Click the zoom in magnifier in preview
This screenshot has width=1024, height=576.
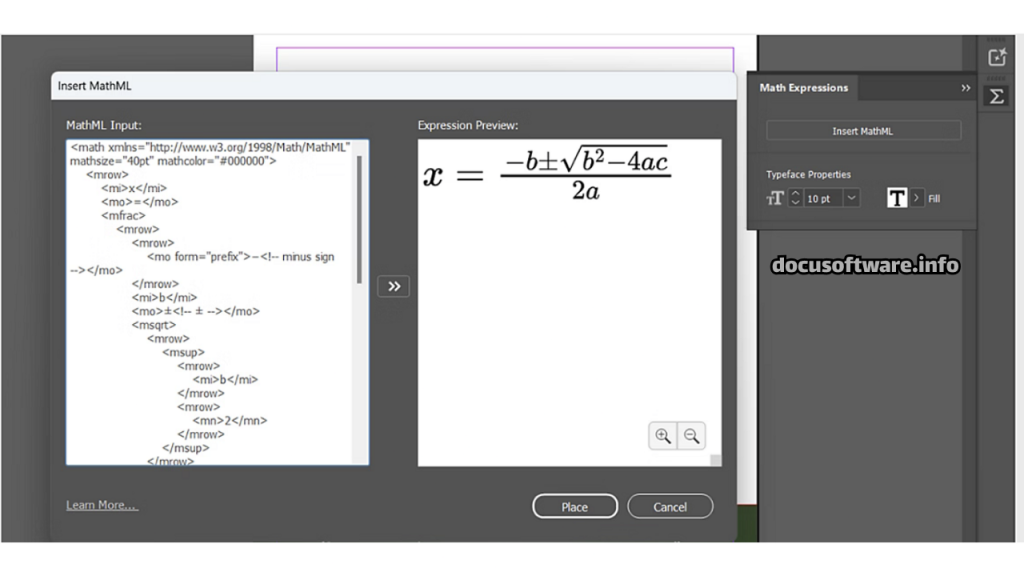pos(662,436)
